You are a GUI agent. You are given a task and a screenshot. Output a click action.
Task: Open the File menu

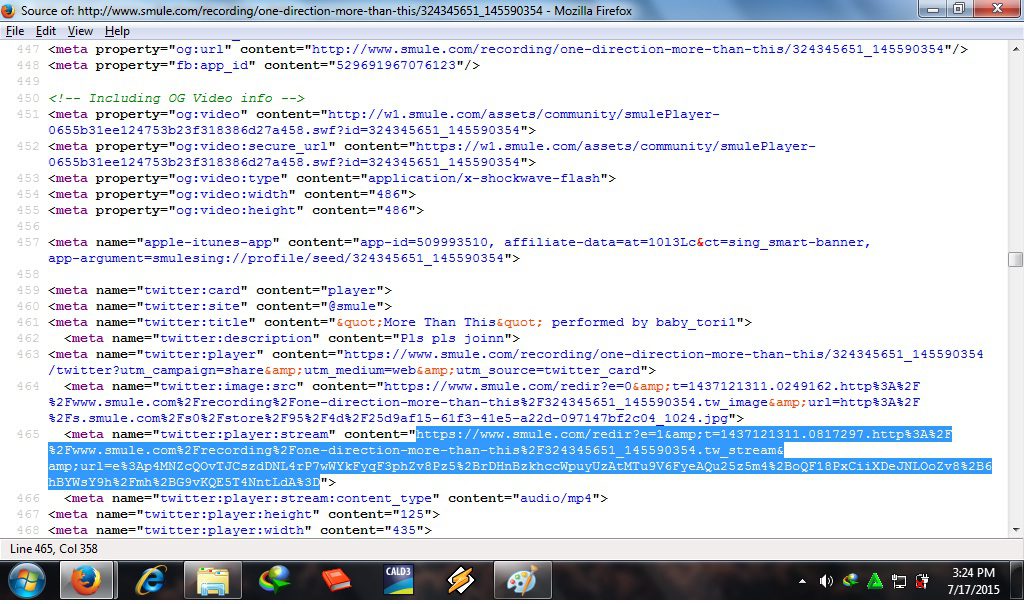tap(14, 31)
